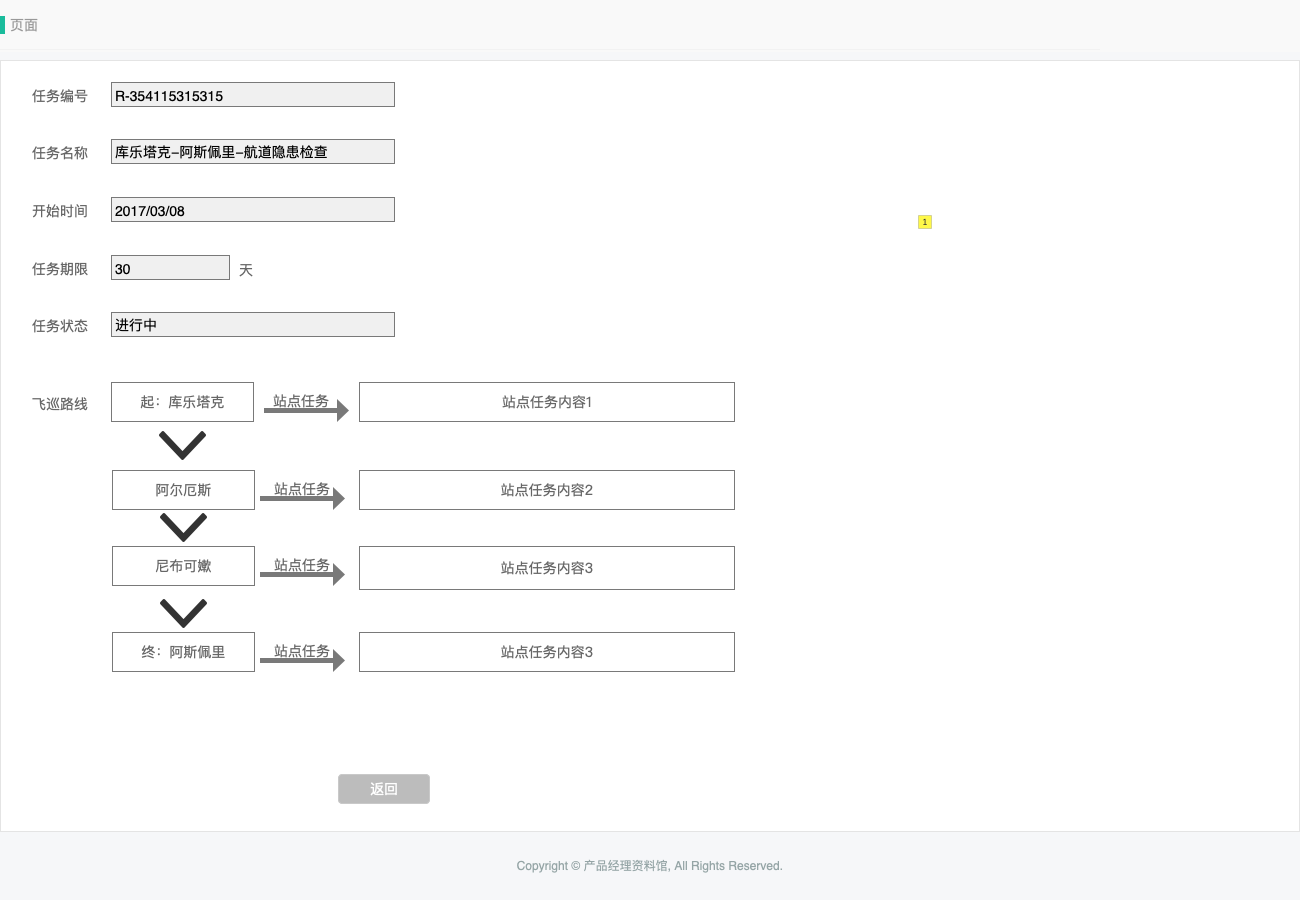Click the 任务编号 field showing R-354115315315
This screenshot has height=900, width=1300.
(253, 95)
